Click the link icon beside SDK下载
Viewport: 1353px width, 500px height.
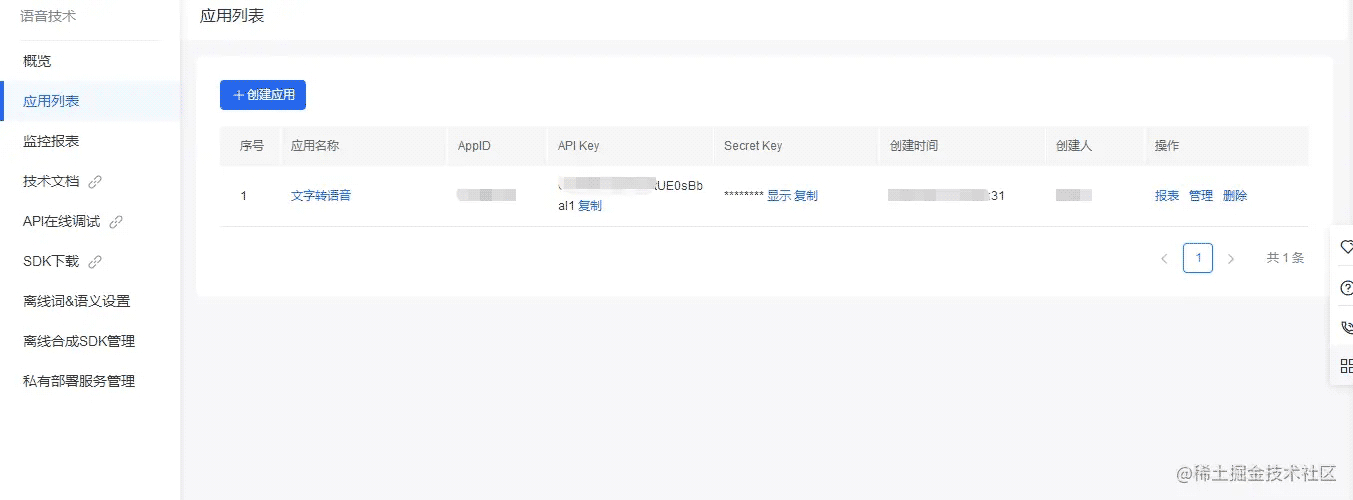(95, 262)
